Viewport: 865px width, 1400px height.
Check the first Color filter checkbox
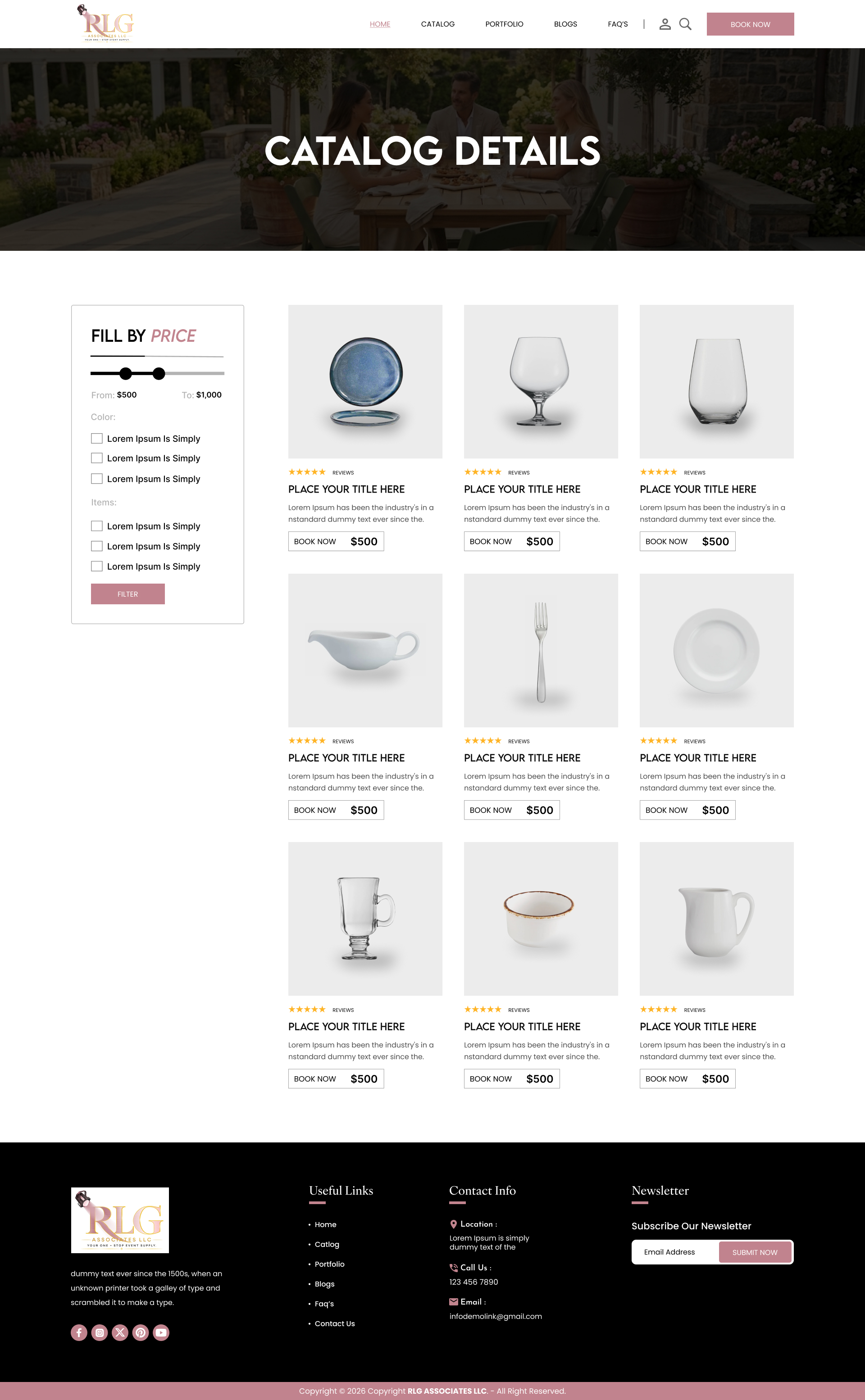[x=97, y=439]
